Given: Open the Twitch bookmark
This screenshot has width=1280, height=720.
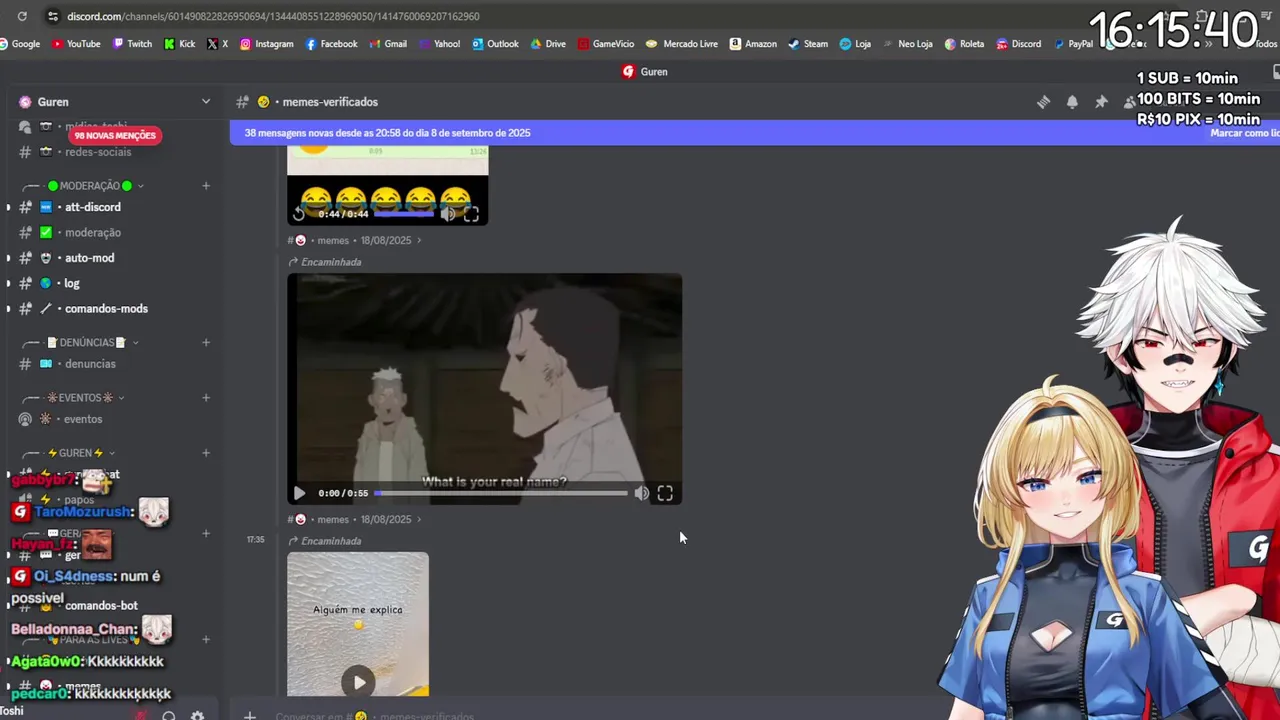Looking at the screenshot, I should [132, 44].
